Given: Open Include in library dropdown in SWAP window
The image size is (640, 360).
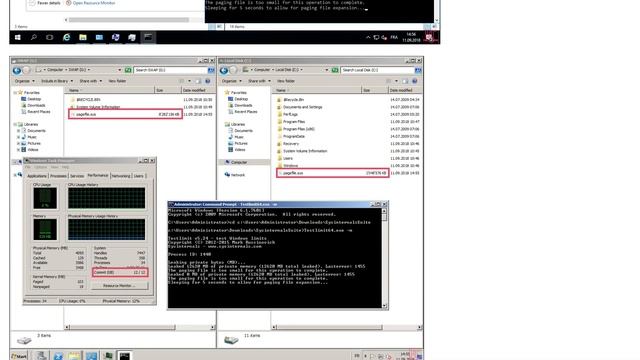Looking at the screenshot, I should click(x=57, y=81).
